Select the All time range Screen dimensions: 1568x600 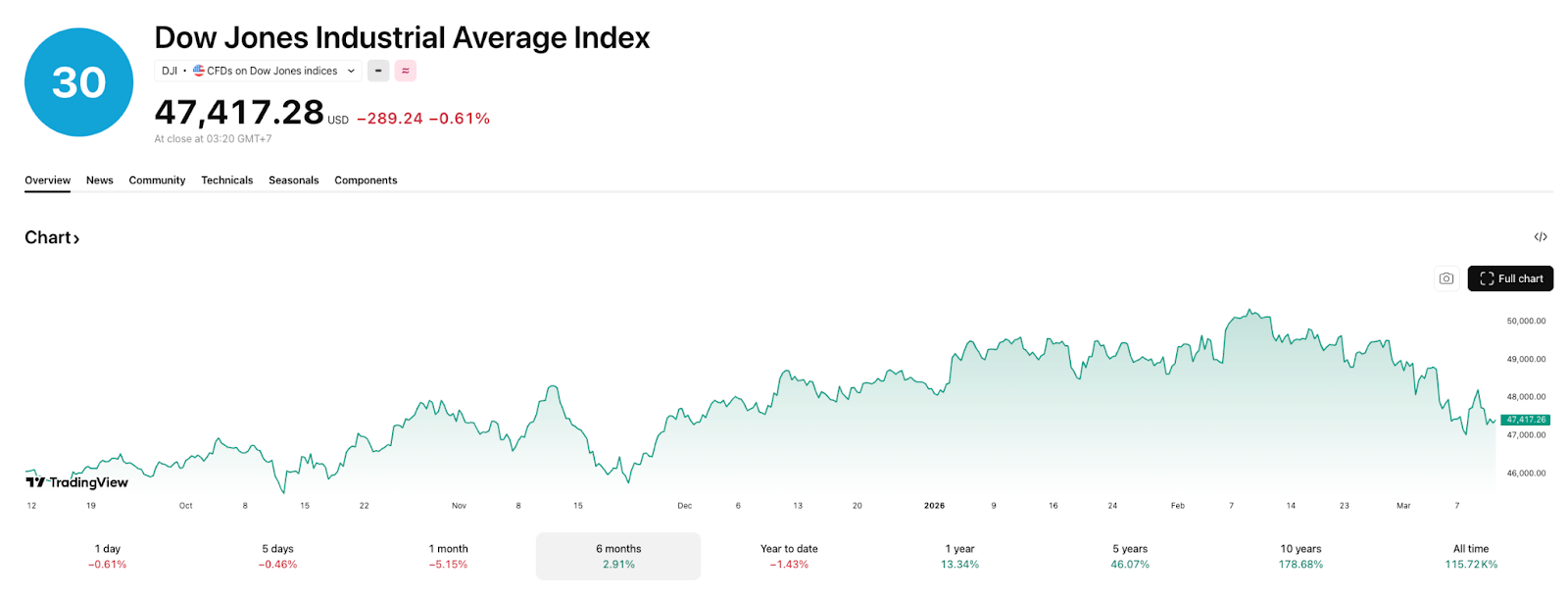coord(1471,556)
